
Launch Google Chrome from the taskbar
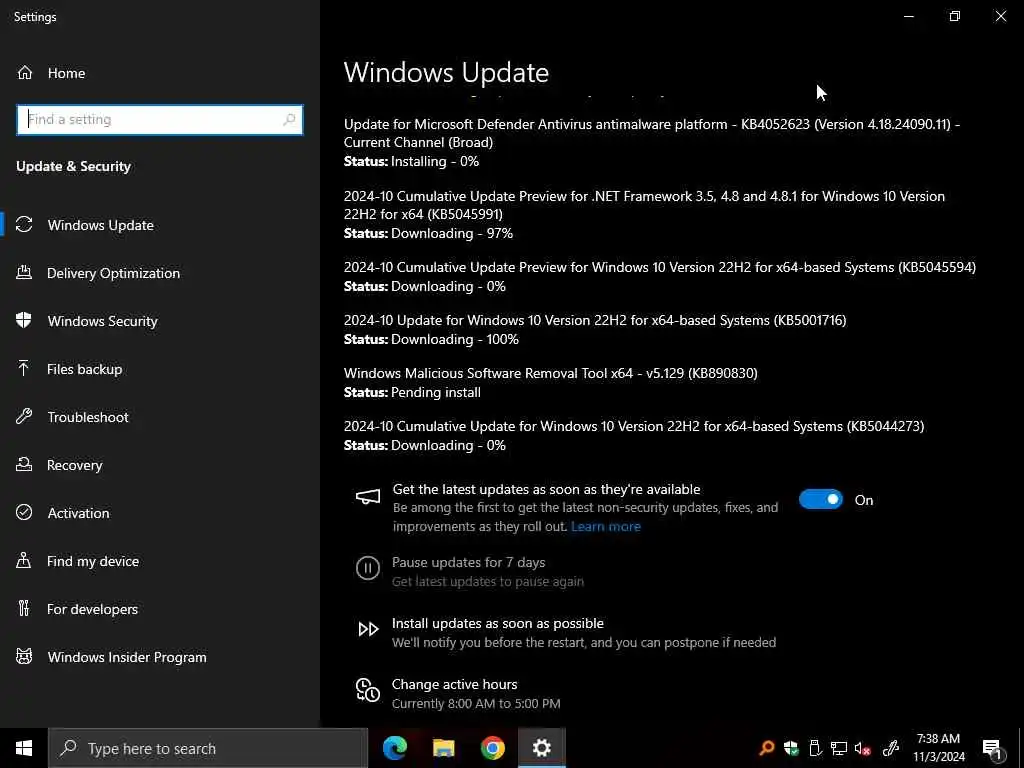click(492, 748)
